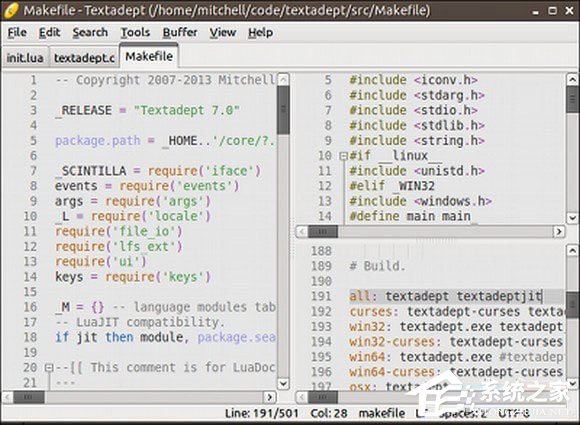The width and height of the screenshot is (580, 425).
Task: Click the win32: target line in Makefile
Action: [457, 327]
